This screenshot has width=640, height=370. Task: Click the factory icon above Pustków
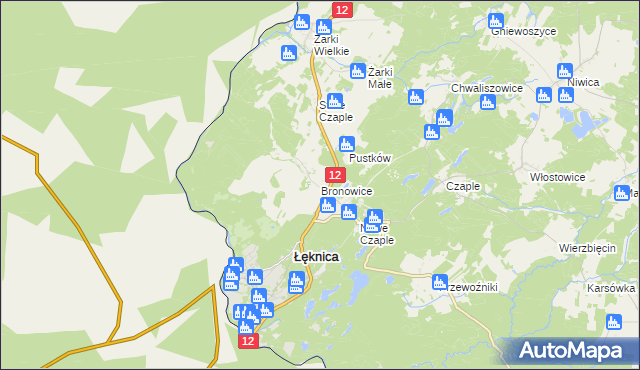(347, 144)
